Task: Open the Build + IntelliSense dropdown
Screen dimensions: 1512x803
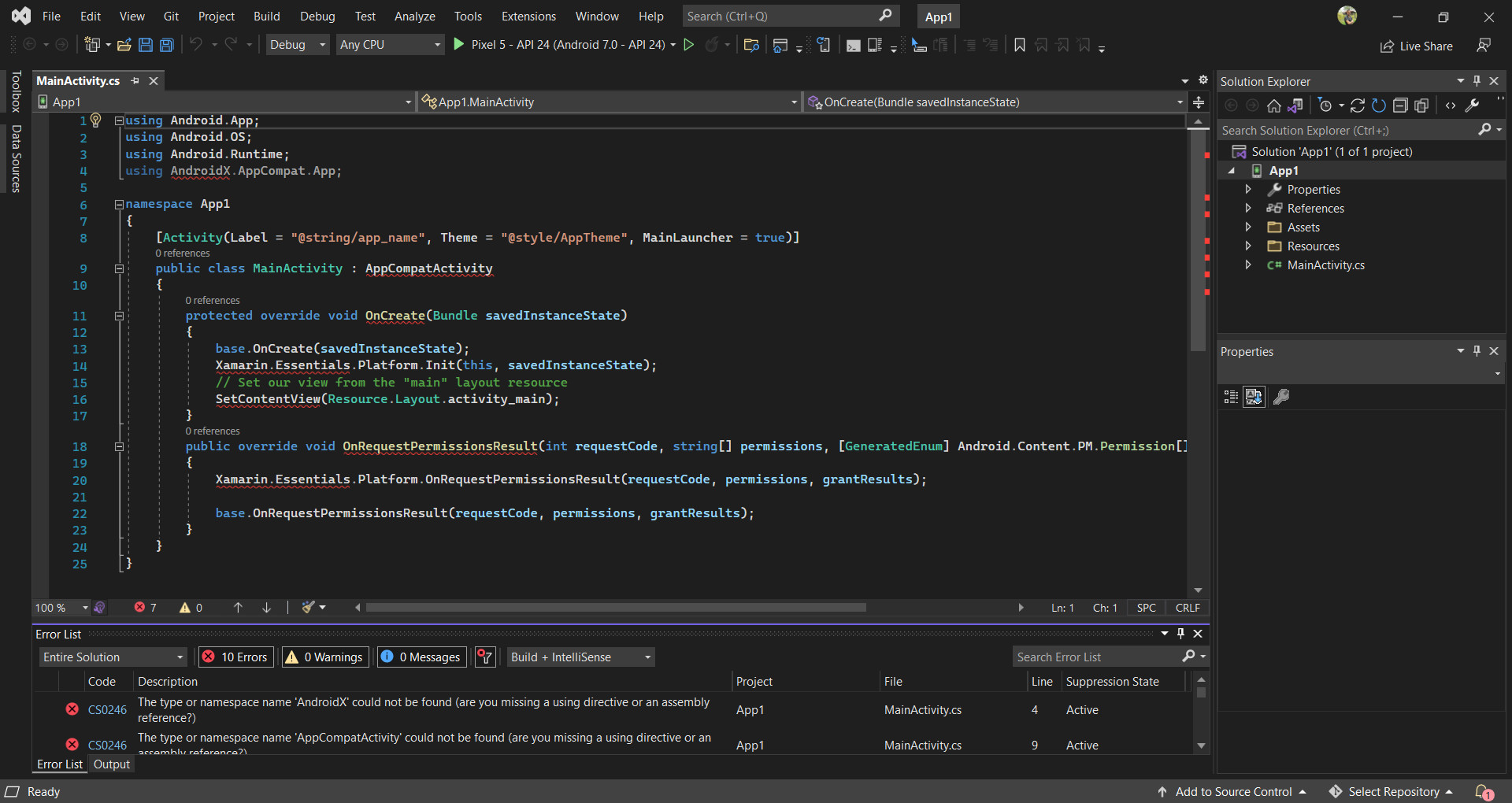Action: (x=581, y=657)
